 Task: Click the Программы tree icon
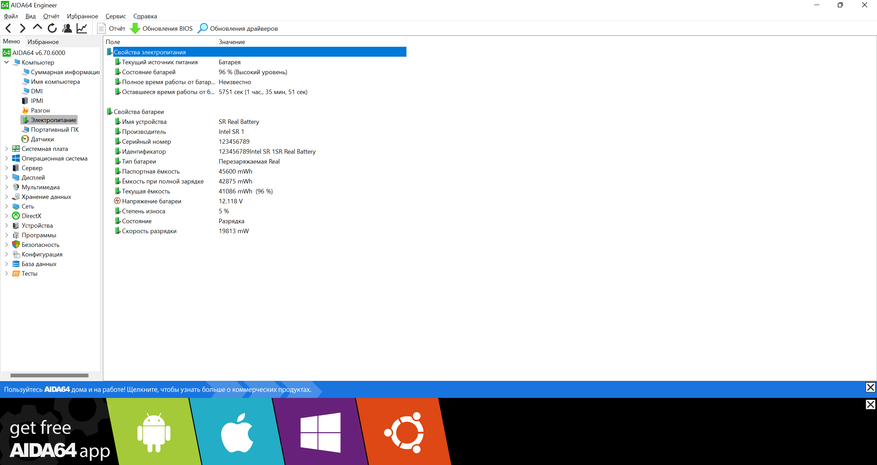(x=16, y=235)
